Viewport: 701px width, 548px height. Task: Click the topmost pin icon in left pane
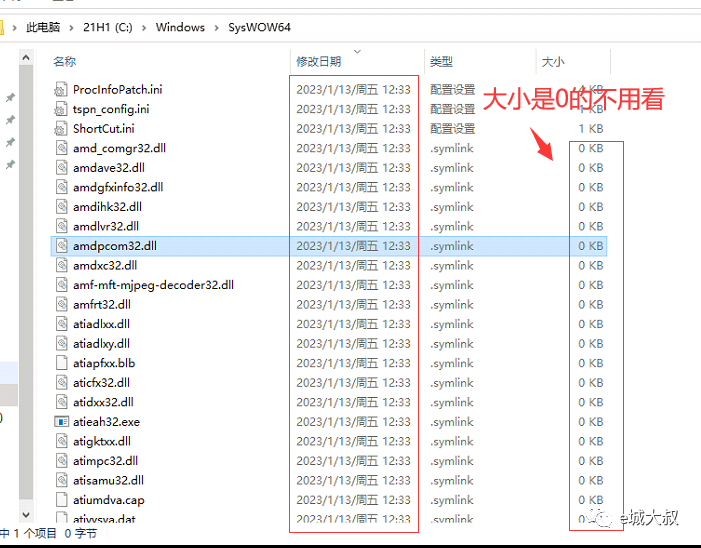tap(10, 98)
